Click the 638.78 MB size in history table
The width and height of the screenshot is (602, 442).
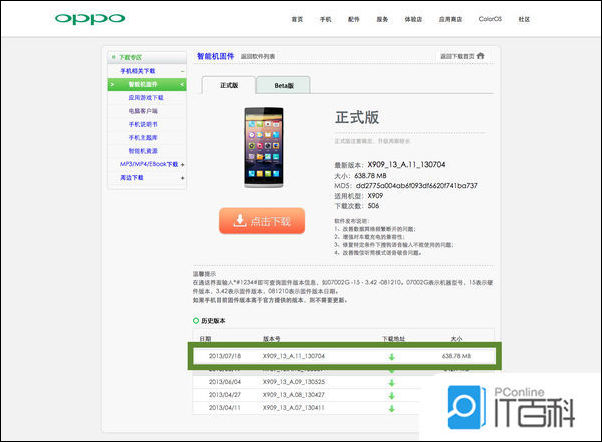tap(456, 356)
